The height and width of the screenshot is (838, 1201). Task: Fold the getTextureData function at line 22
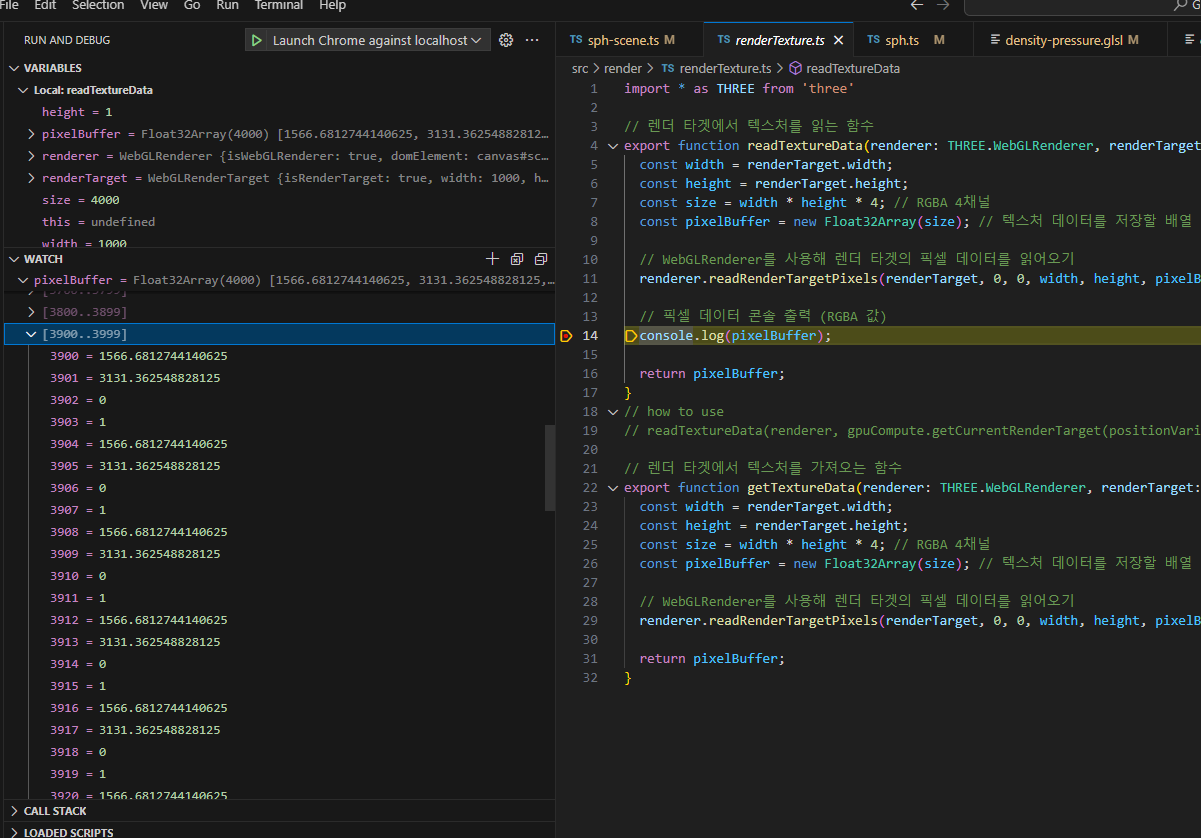point(613,488)
